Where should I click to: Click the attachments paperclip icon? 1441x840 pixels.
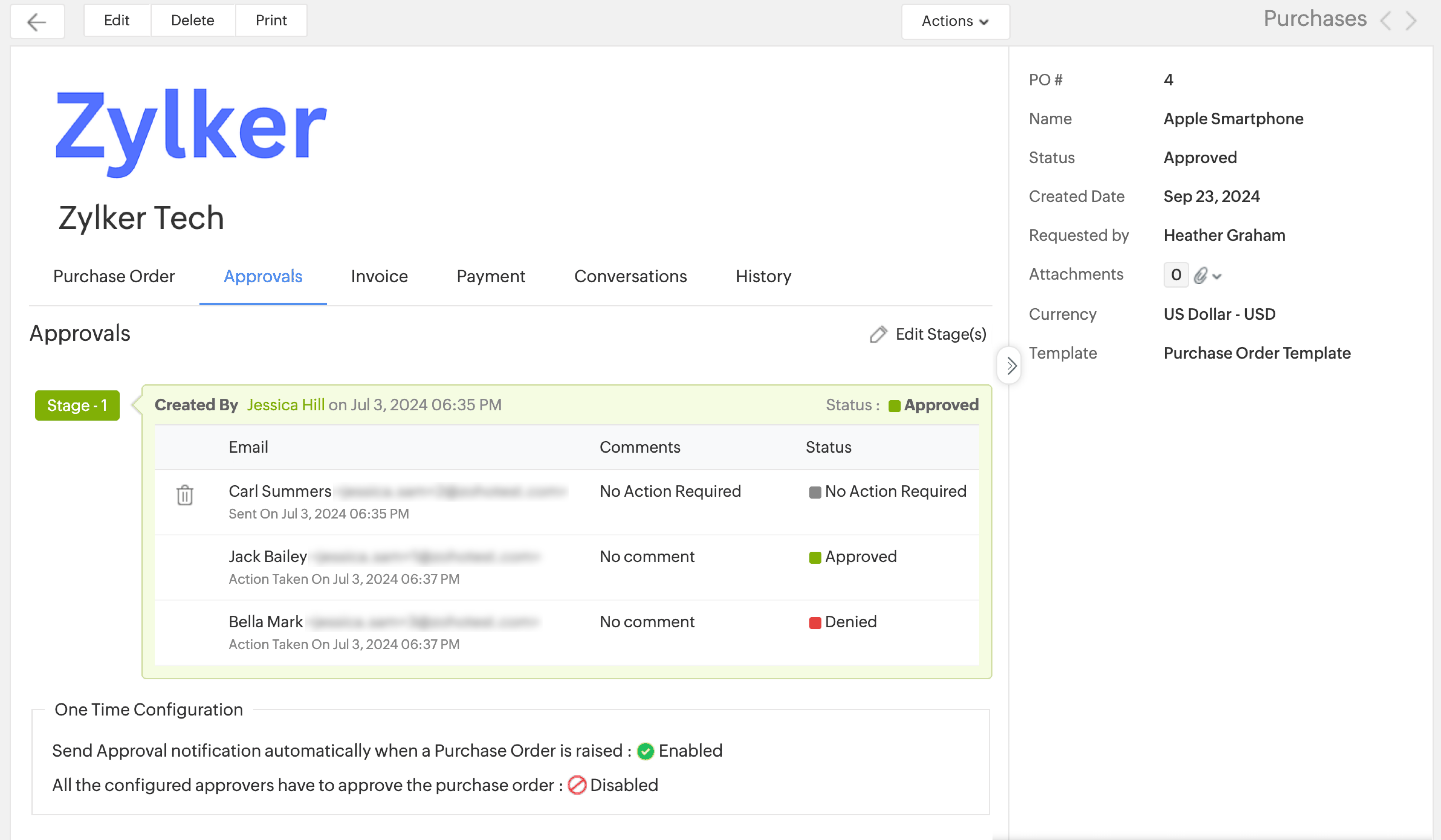[x=1200, y=276]
